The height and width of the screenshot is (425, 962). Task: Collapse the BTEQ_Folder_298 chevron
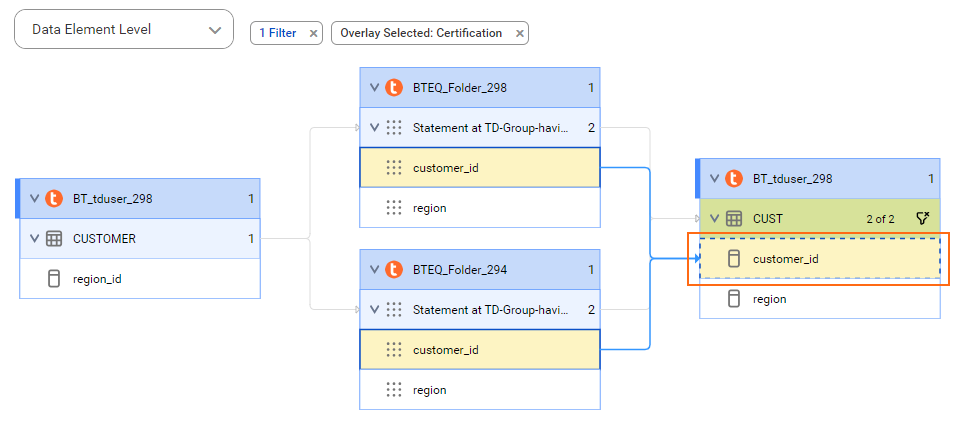[375, 88]
